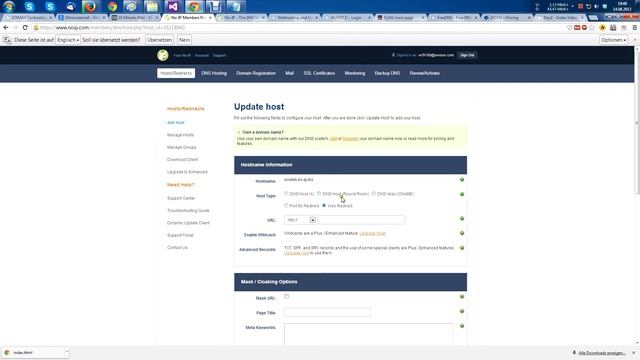Click Nein button in translate bar
The image size is (640, 360).
pyautogui.click(x=184, y=40)
